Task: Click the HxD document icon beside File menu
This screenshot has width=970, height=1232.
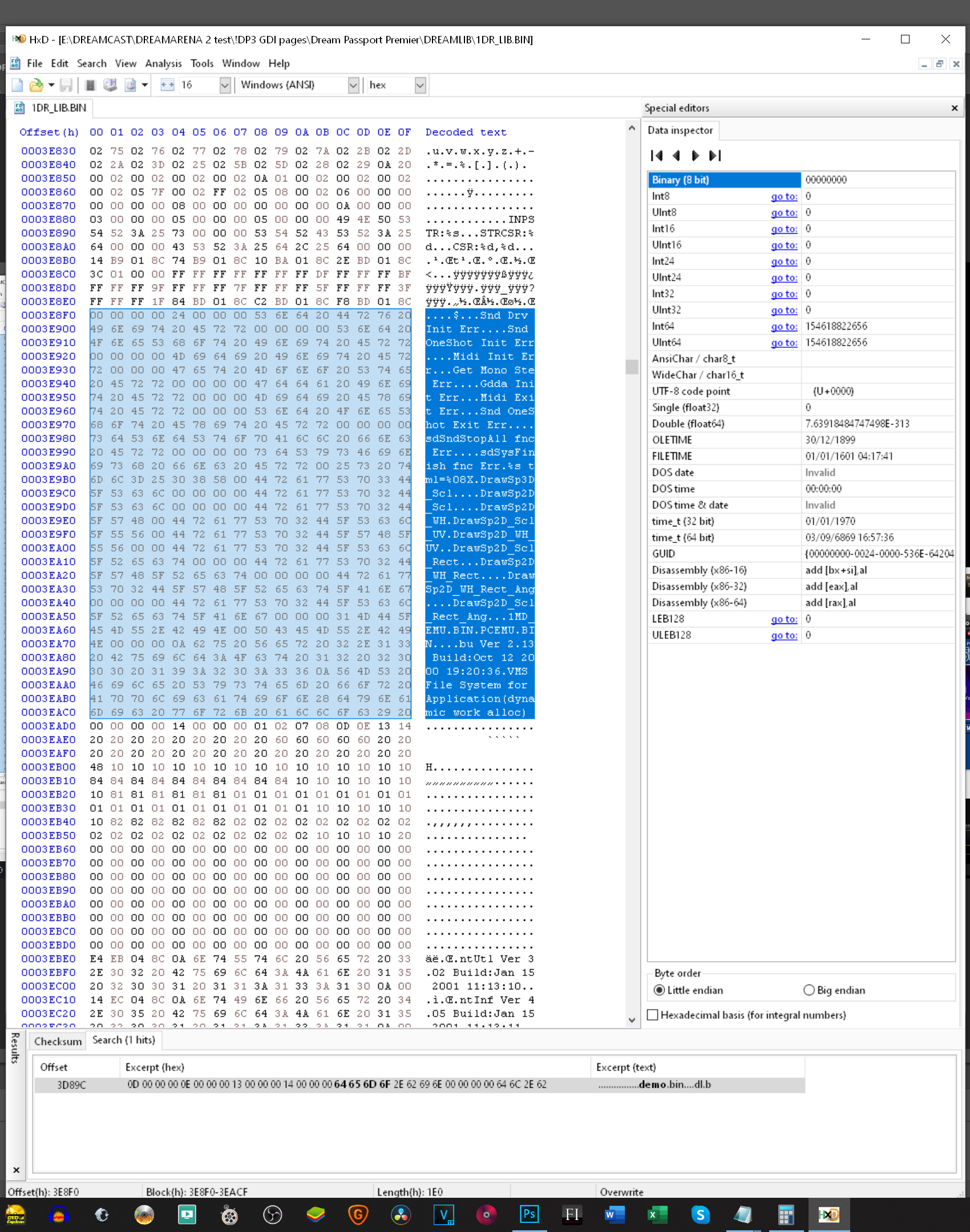Action: point(15,63)
